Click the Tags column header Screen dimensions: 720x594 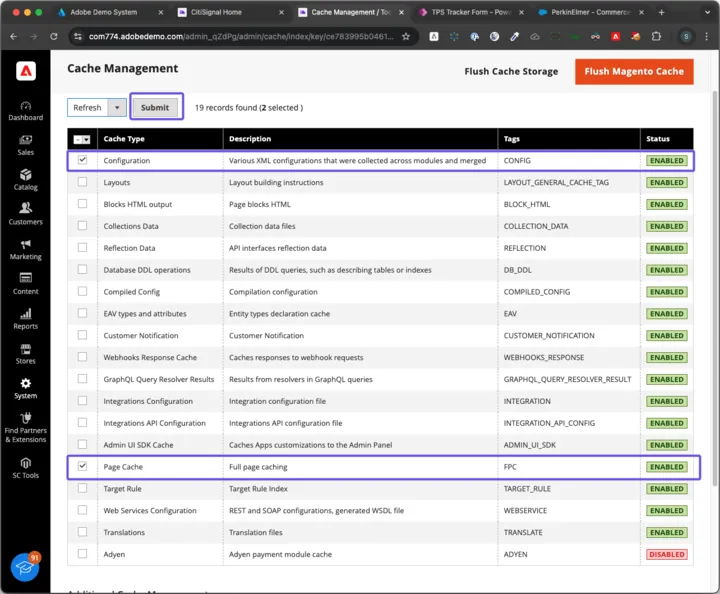569,139
